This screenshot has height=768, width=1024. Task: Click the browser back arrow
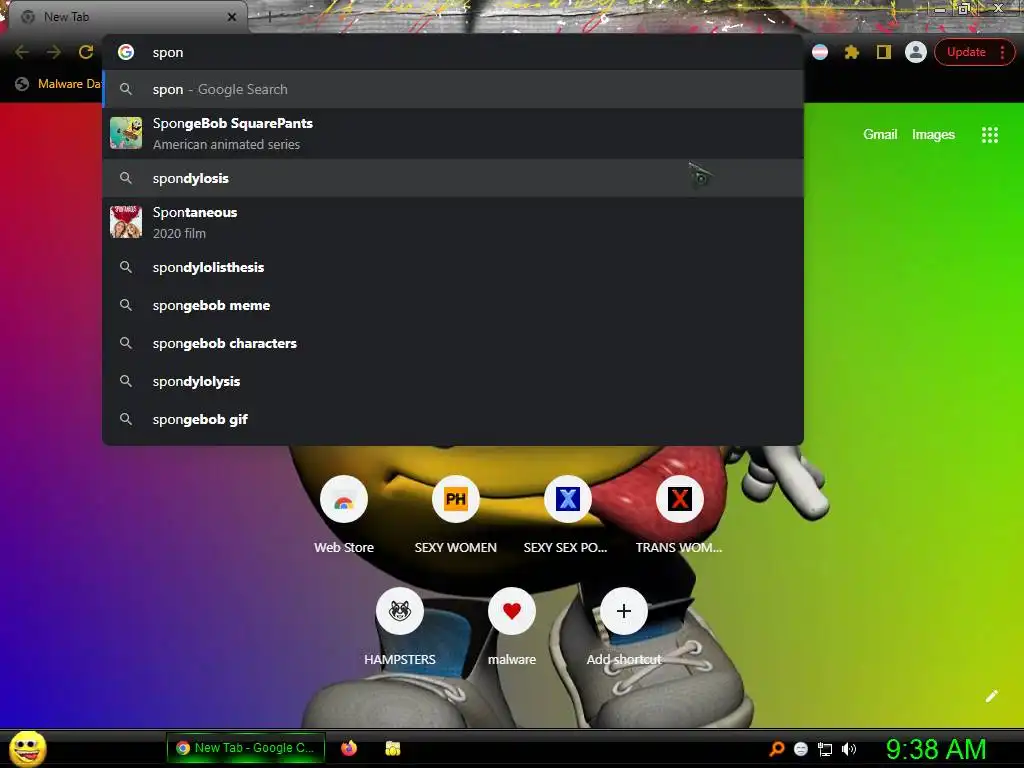[22, 52]
